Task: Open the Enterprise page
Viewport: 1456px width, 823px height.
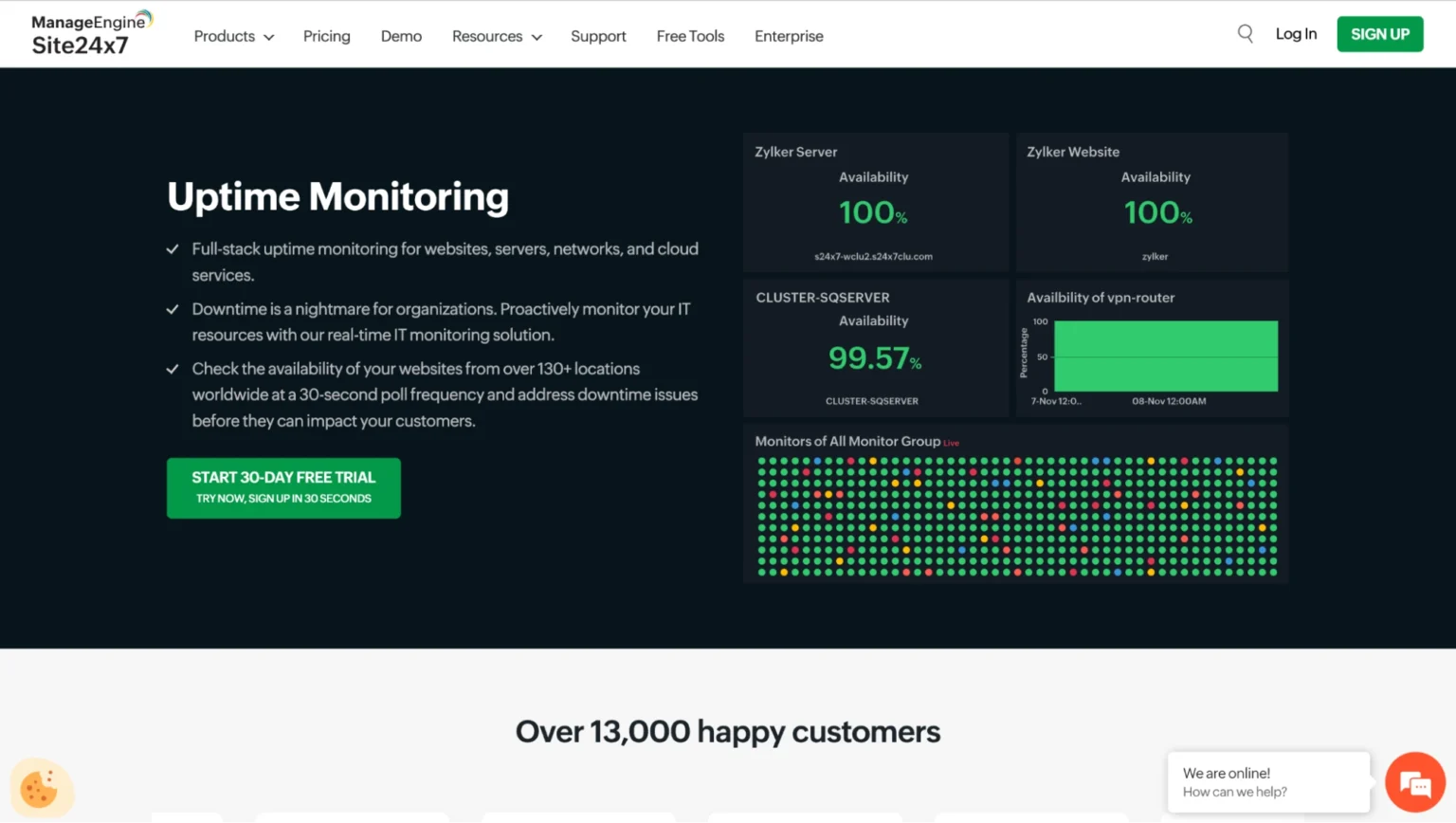Action: coord(789,36)
